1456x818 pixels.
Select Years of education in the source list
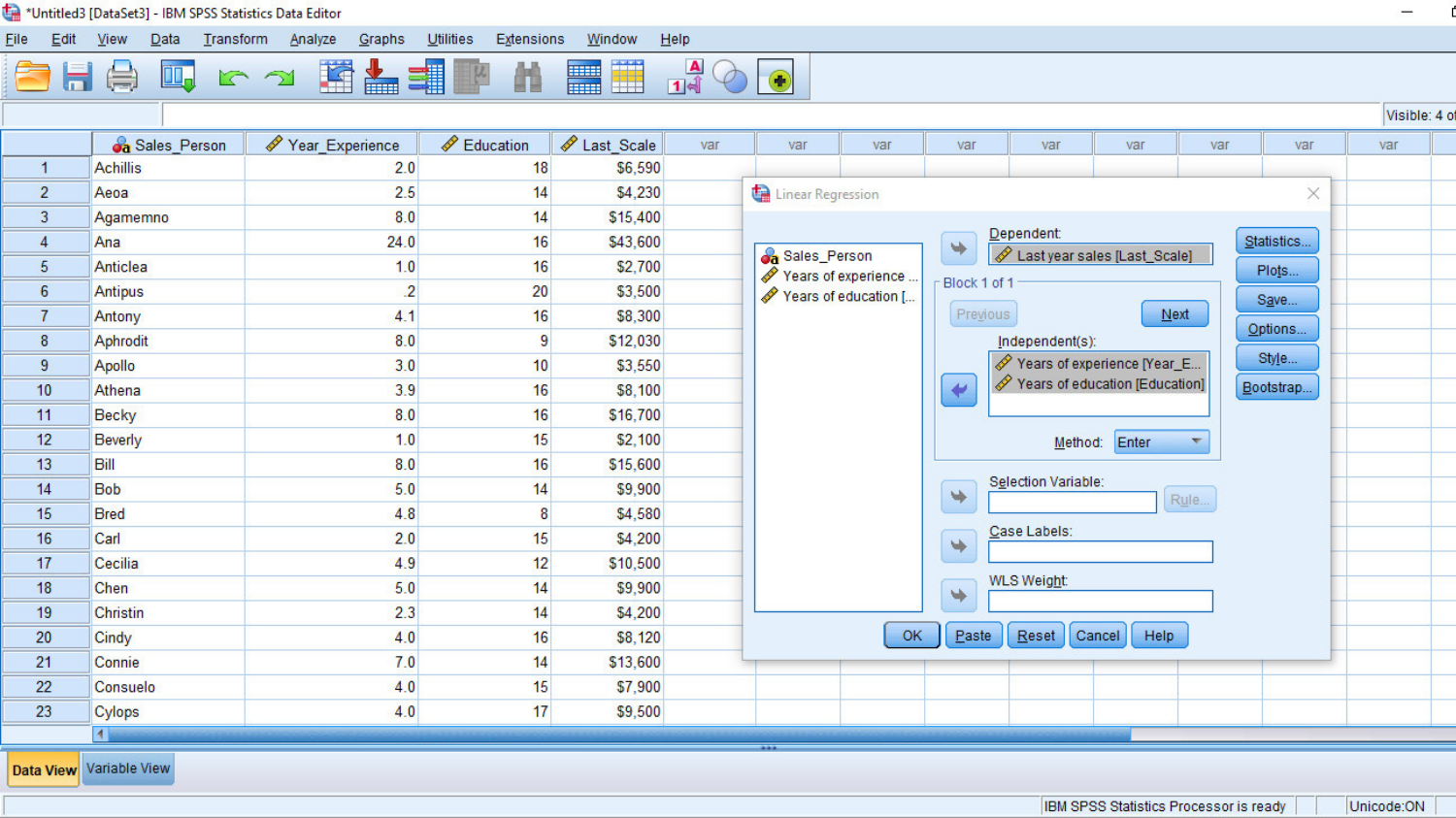[x=839, y=297]
